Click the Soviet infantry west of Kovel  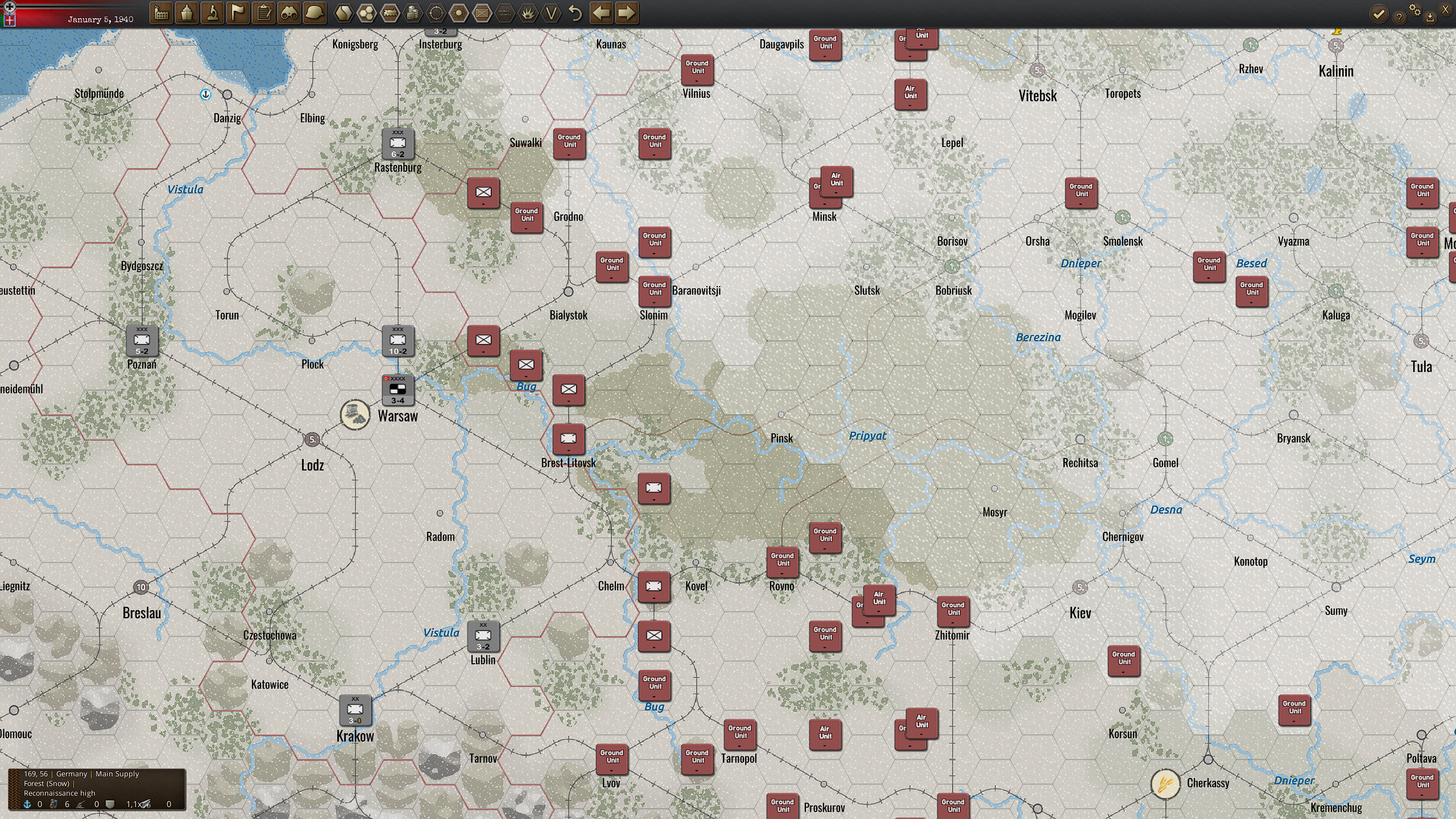coord(653,587)
